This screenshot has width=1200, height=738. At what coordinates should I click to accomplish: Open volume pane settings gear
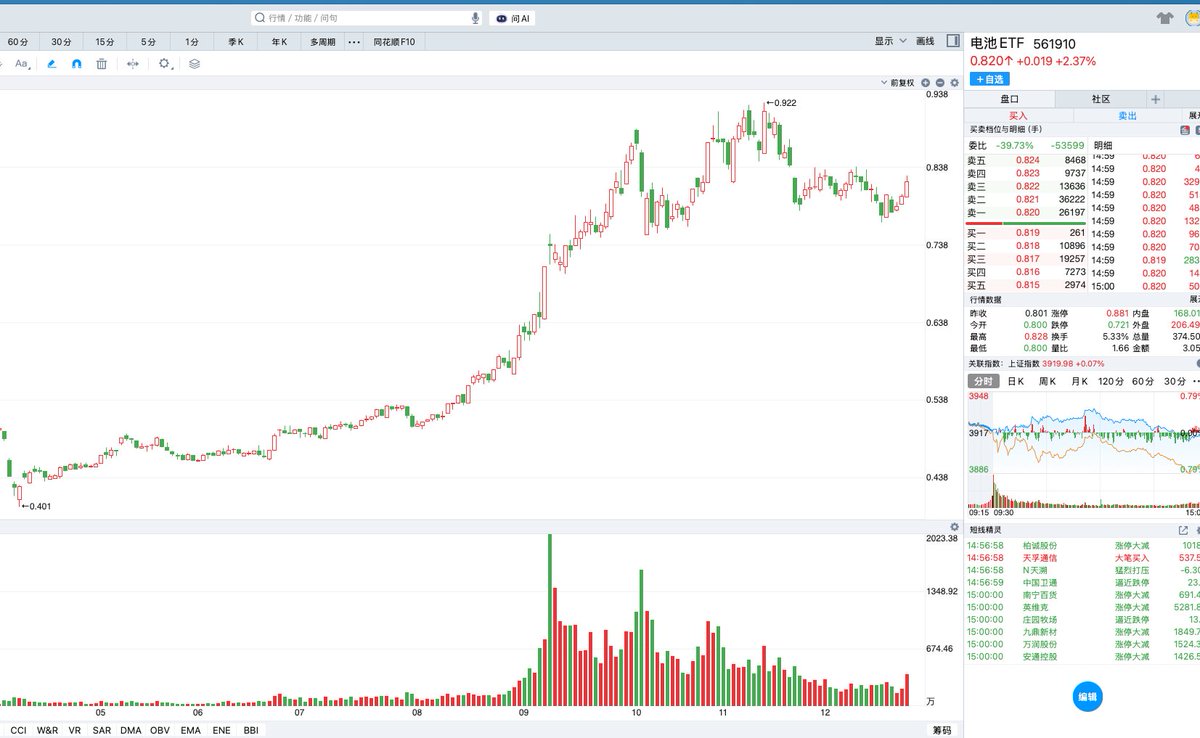pyautogui.click(x=954, y=526)
